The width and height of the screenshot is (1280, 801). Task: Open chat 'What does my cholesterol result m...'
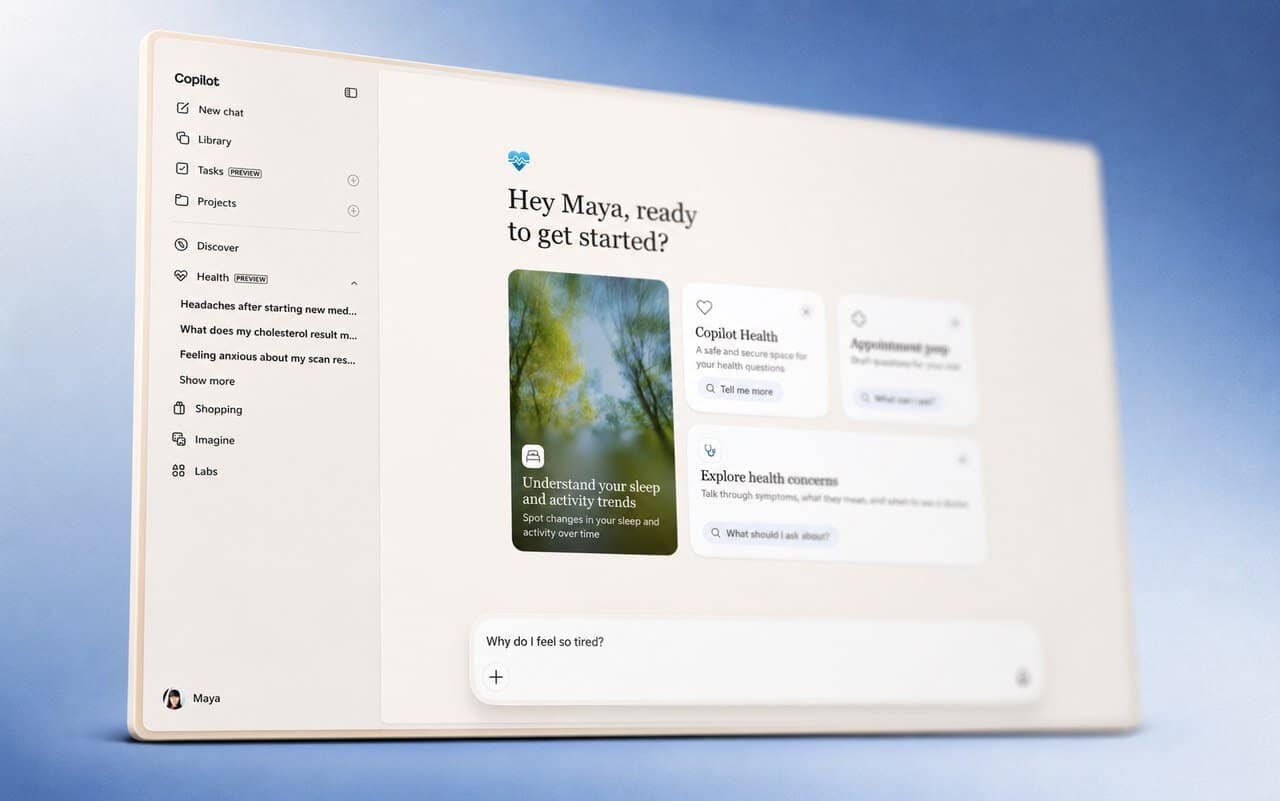tap(268, 332)
